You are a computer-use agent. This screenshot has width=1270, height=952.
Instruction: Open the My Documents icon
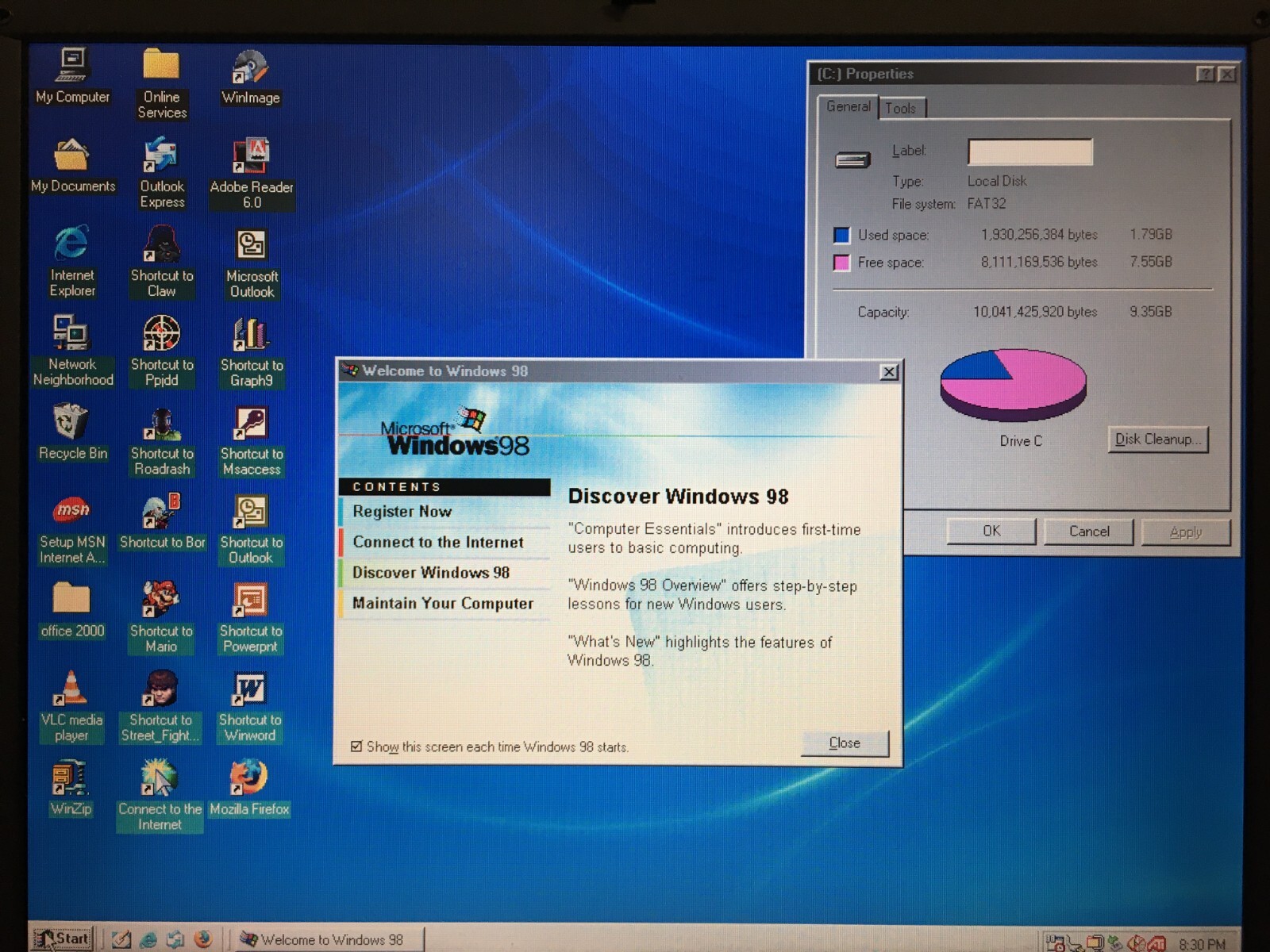tap(72, 166)
